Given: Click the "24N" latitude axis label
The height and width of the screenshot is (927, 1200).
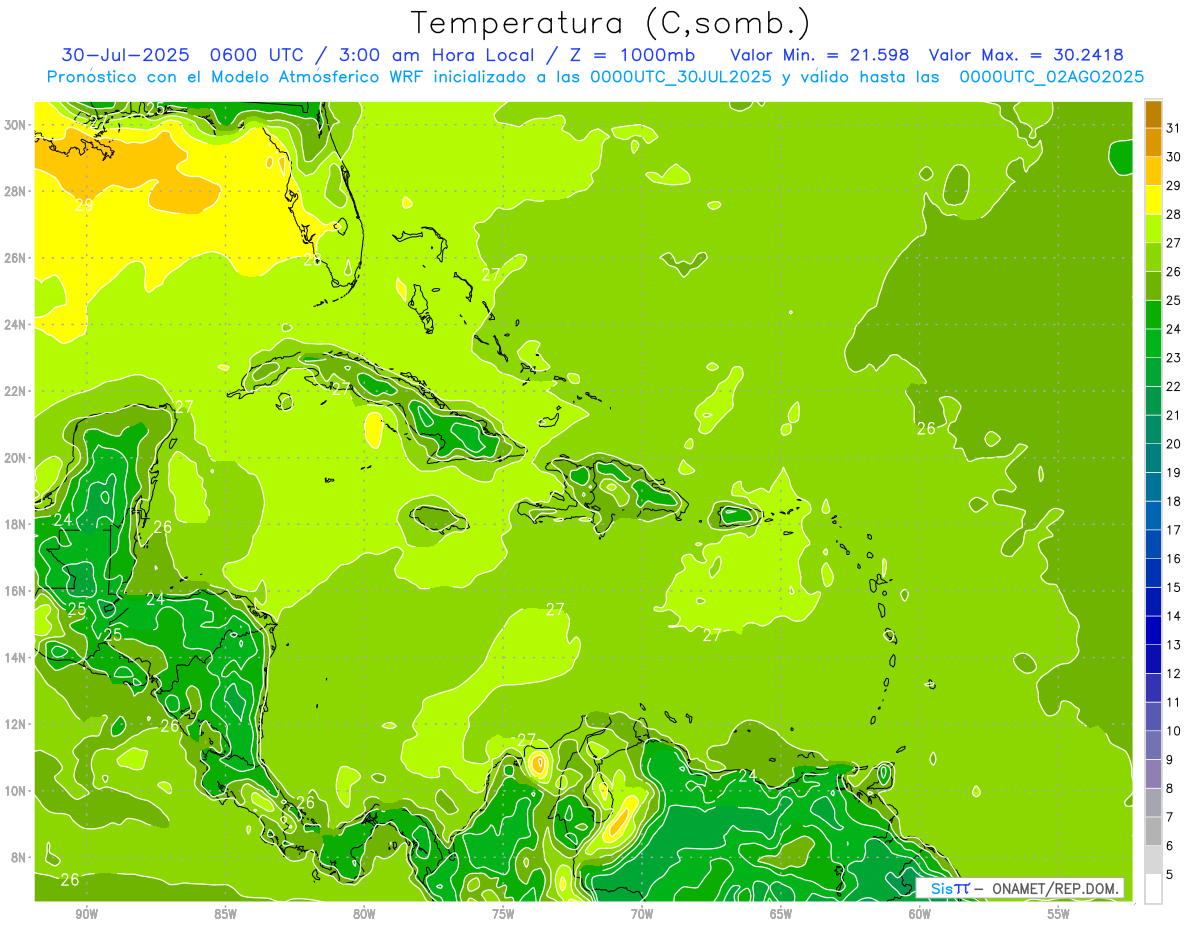Looking at the screenshot, I should coord(15,325).
